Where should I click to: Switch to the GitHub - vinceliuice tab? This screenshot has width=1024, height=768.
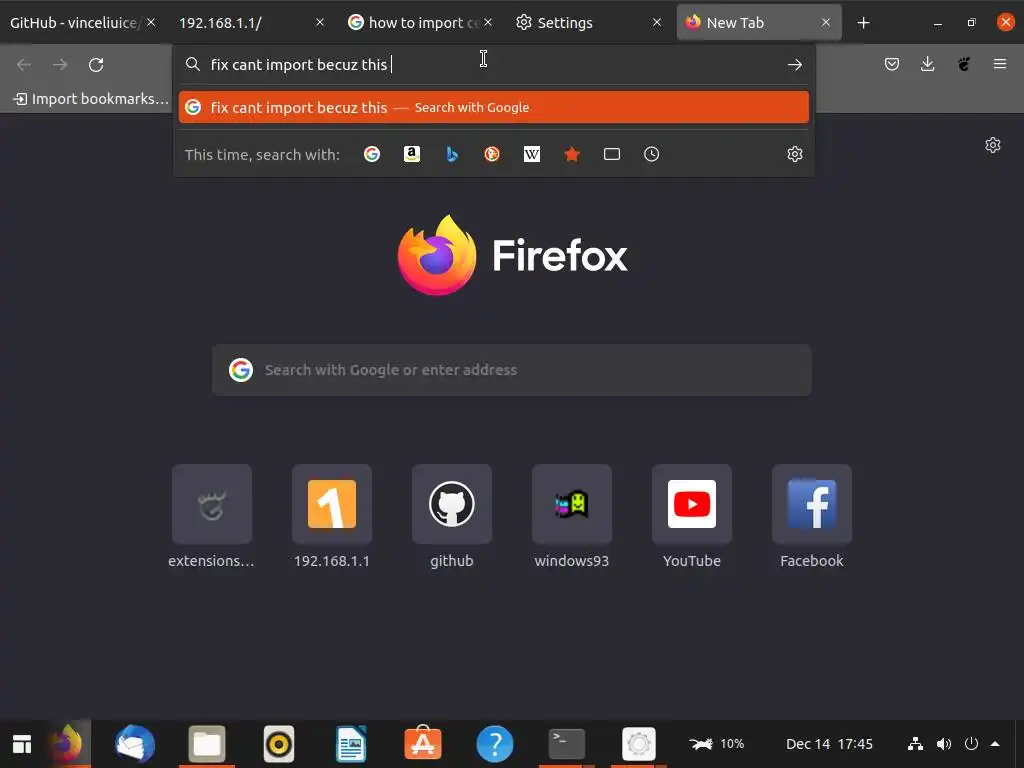(73, 23)
